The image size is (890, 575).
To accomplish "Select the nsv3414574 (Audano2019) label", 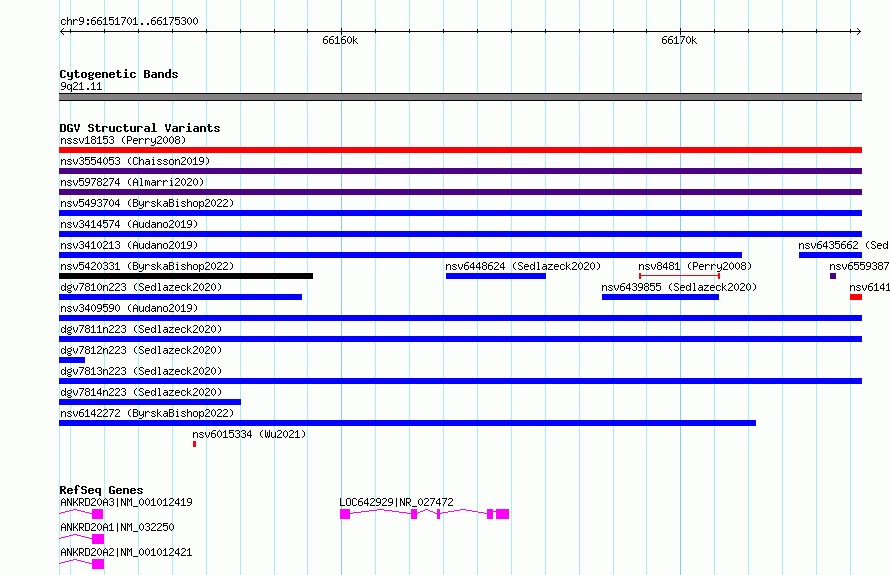I will pyautogui.click(x=129, y=224).
